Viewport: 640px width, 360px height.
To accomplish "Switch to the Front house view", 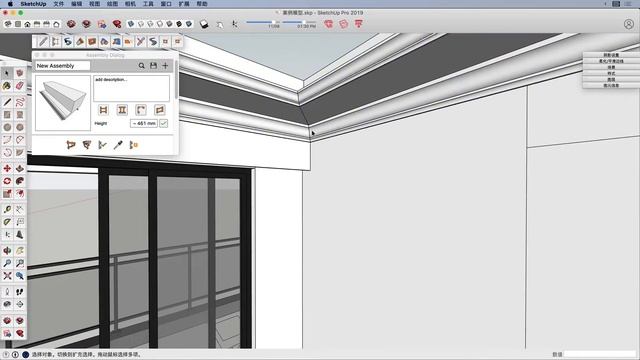I will [27, 24].
